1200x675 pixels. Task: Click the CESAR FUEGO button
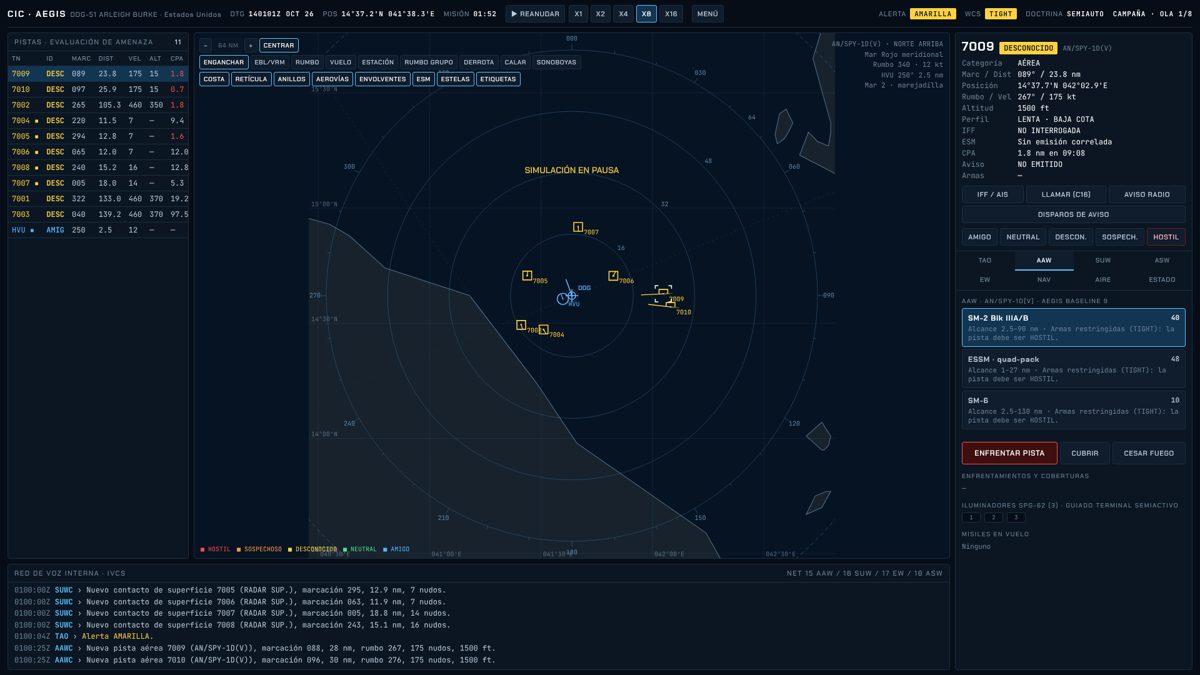click(x=1149, y=453)
